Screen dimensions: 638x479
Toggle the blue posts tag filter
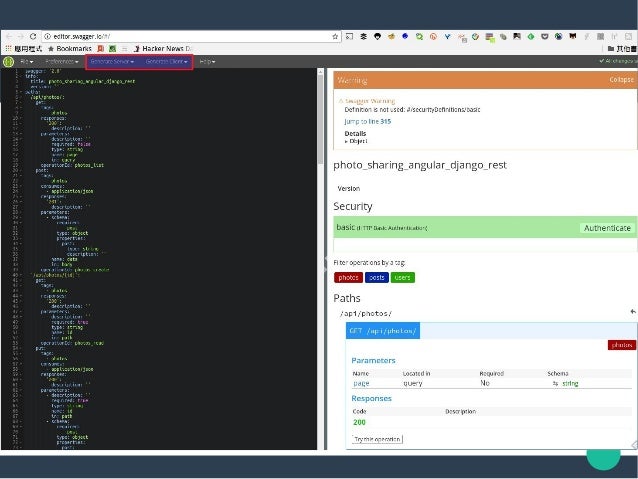(x=376, y=277)
